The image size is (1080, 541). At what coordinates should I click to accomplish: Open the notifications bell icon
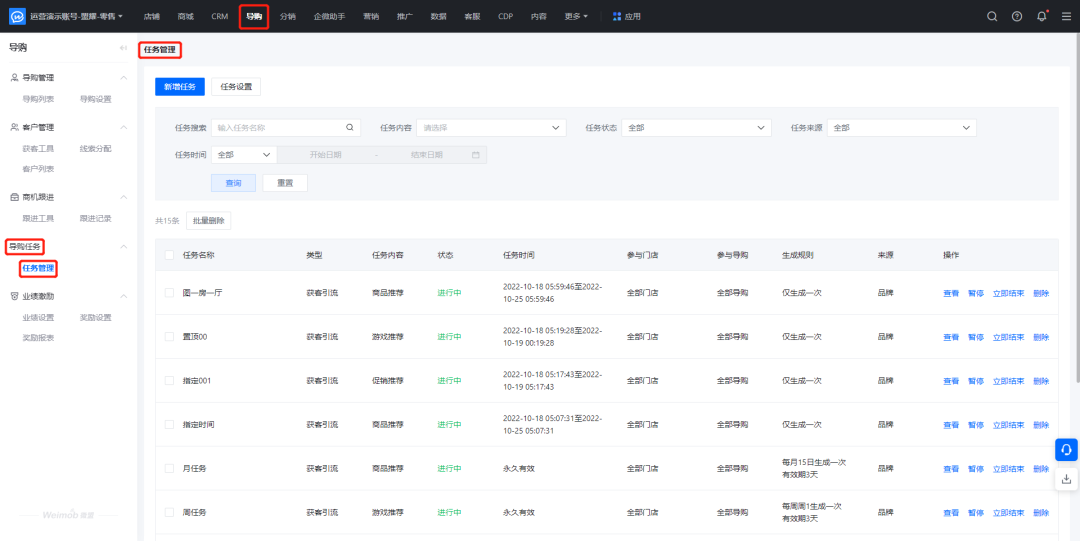[x=1041, y=17]
